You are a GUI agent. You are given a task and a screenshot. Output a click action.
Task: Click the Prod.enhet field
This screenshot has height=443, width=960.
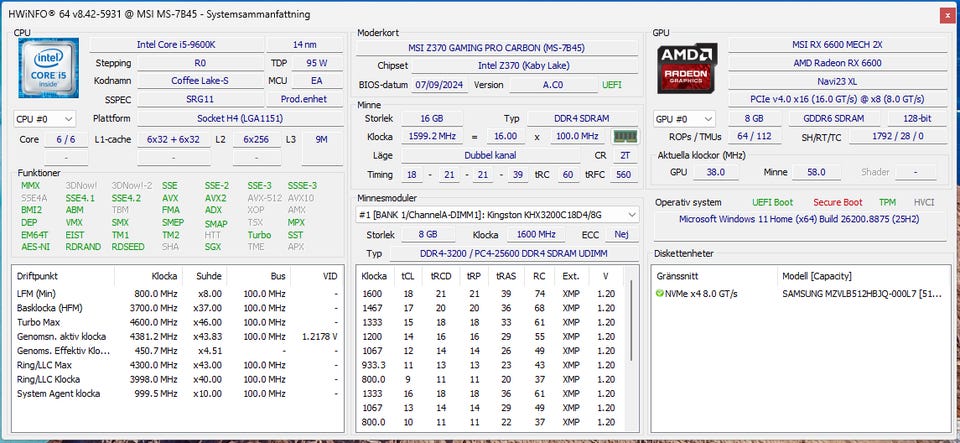coord(305,99)
